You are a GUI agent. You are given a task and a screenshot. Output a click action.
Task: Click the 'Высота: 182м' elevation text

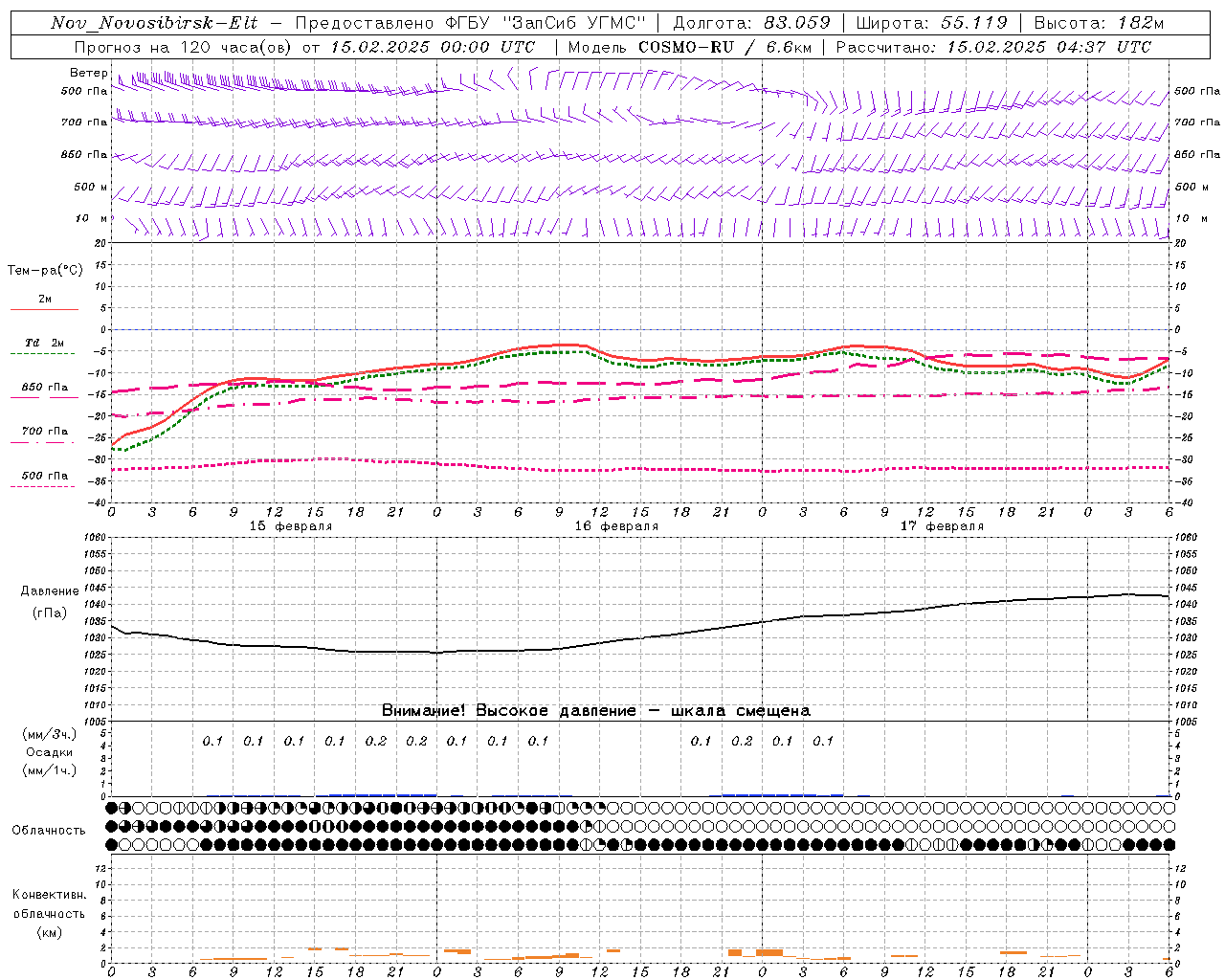[1100, 23]
